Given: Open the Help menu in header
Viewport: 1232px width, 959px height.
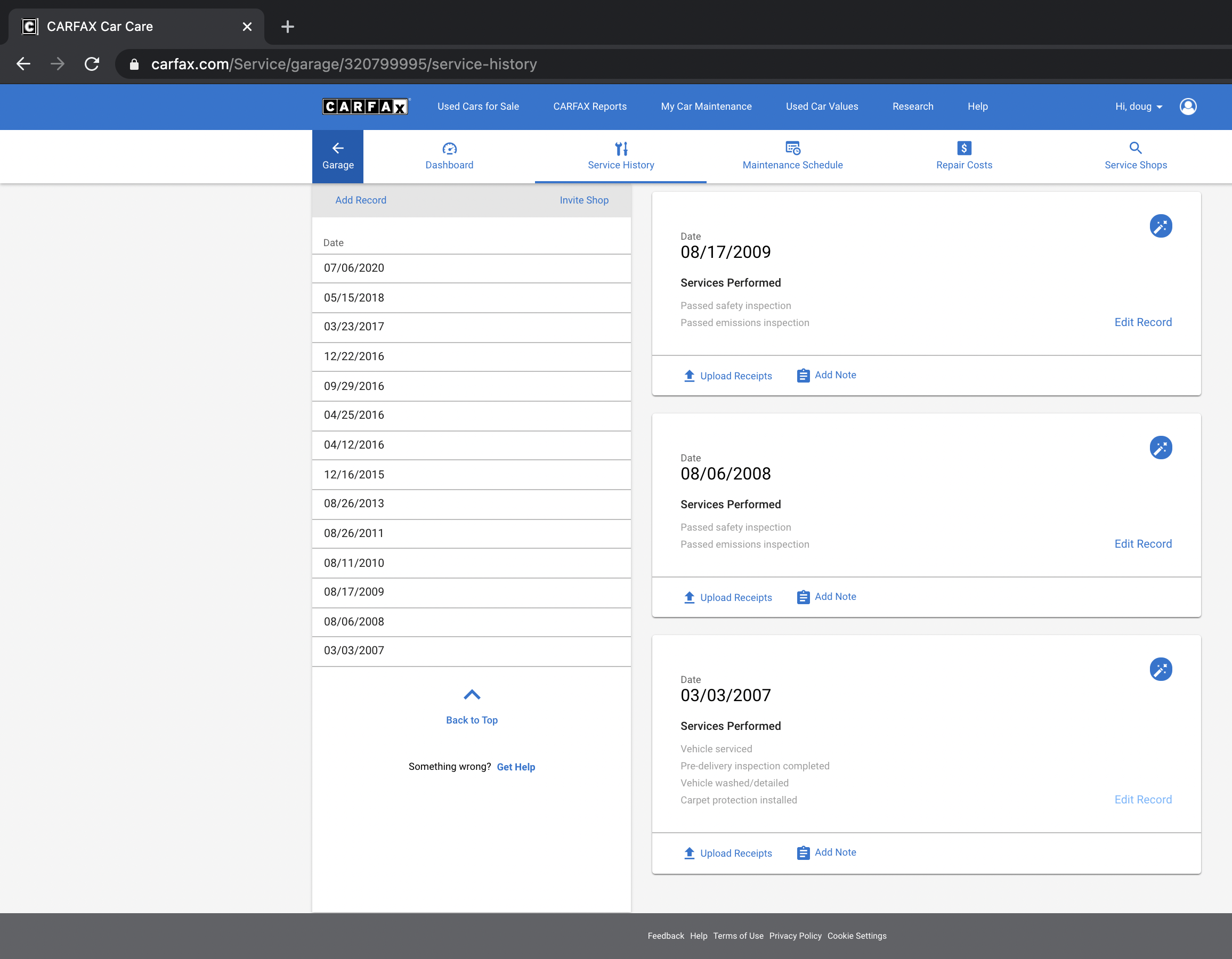Looking at the screenshot, I should point(978,107).
